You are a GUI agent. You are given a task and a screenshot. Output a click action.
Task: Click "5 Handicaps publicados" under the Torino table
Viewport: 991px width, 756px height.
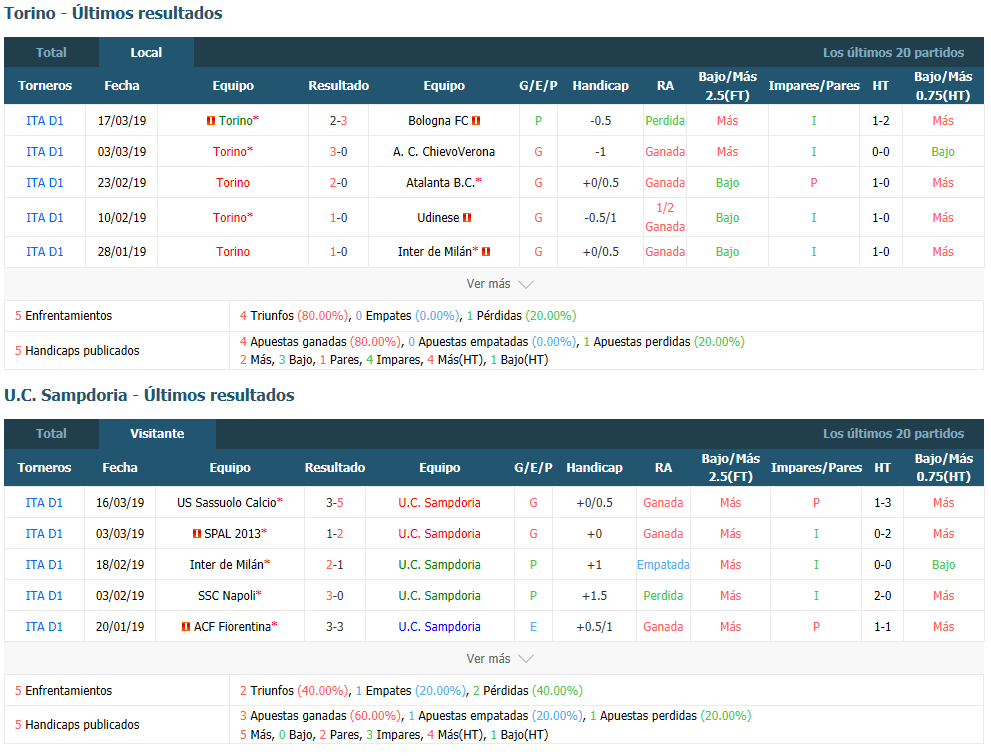point(77,351)
